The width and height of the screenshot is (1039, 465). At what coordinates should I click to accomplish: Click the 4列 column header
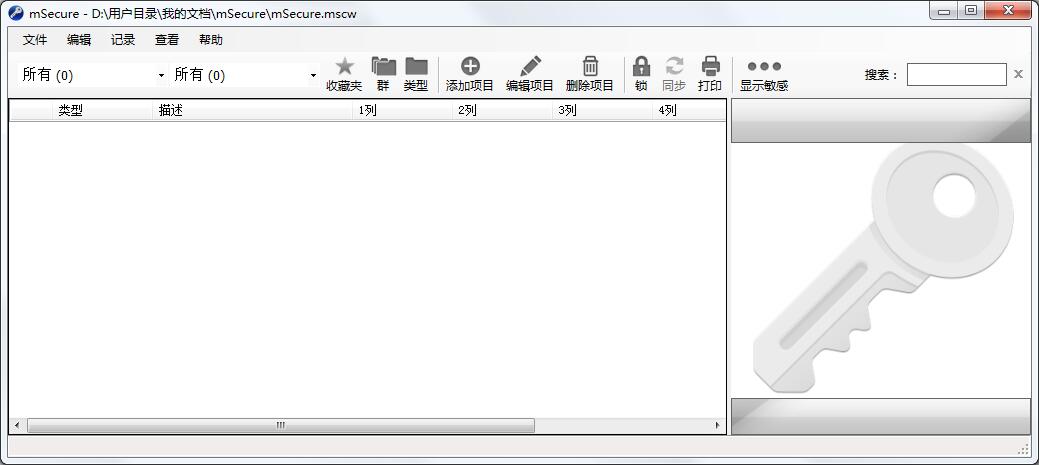pos(689,111)
